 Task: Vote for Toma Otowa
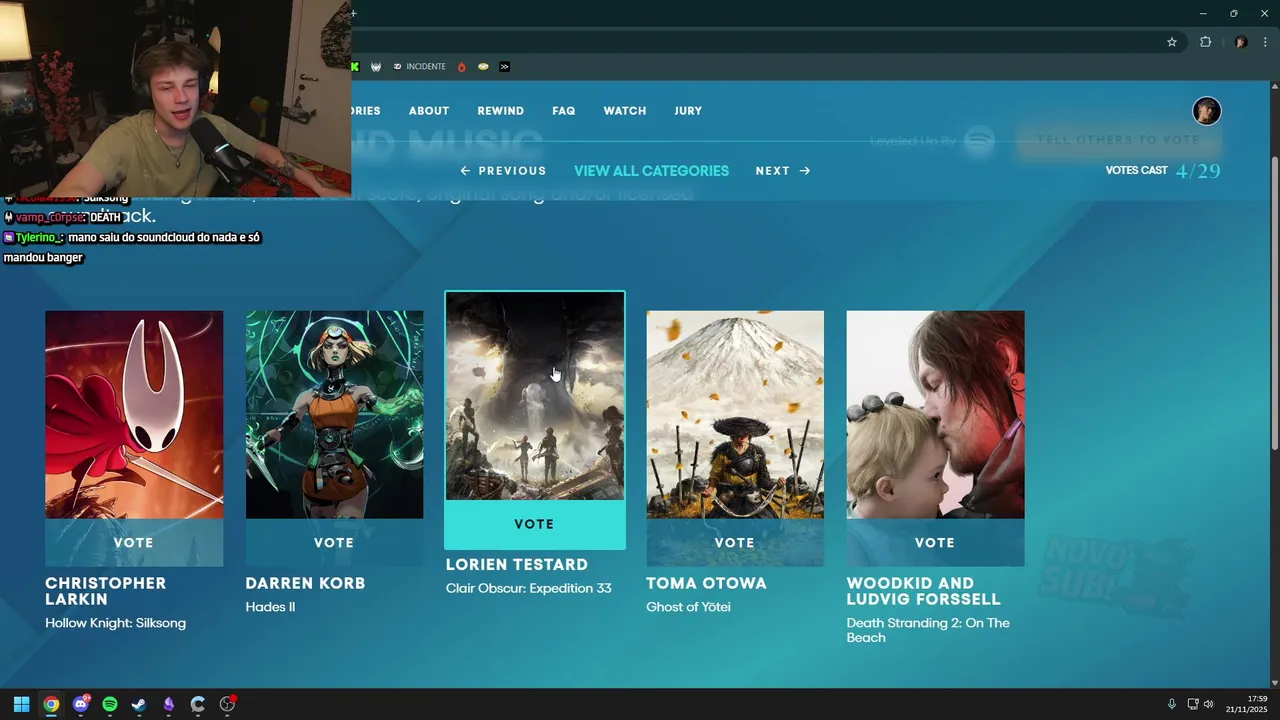tap(735, 543)
